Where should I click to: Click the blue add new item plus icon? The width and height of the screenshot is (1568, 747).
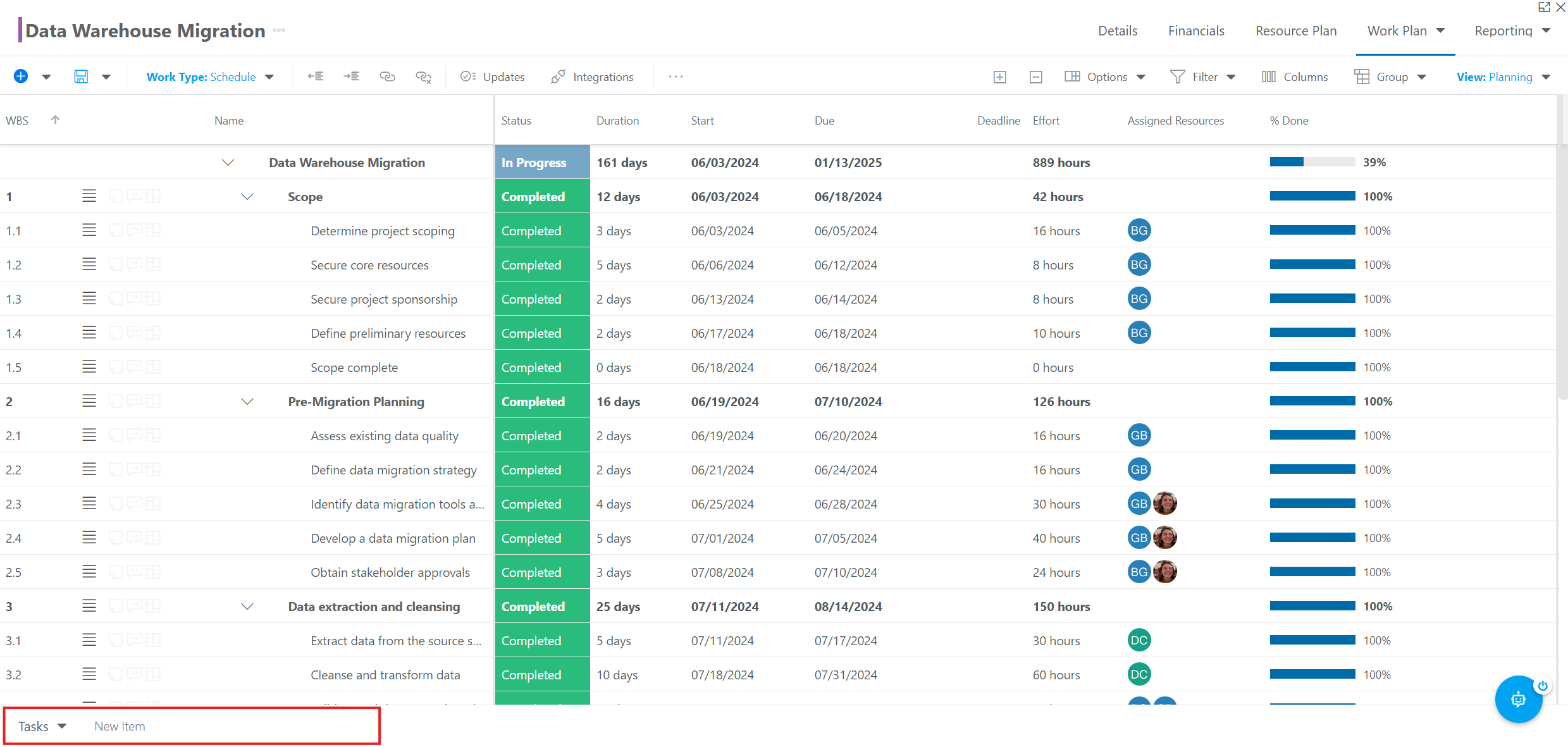(21, 77)
